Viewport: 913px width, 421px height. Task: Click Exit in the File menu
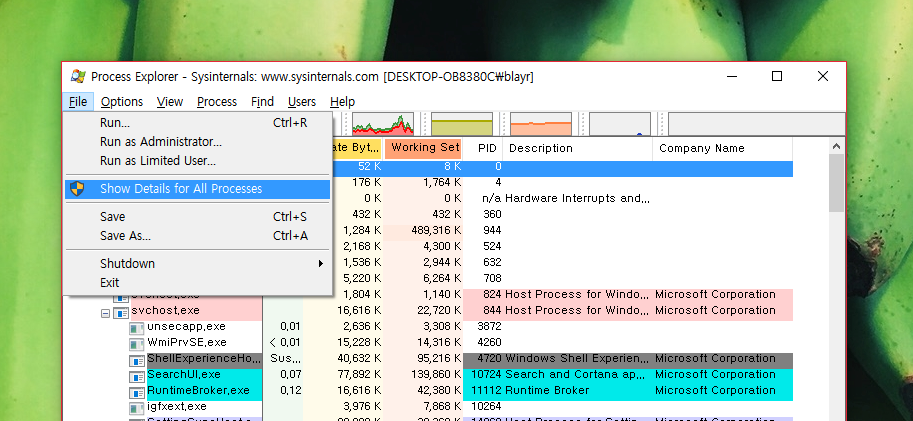tap(197, 282)
